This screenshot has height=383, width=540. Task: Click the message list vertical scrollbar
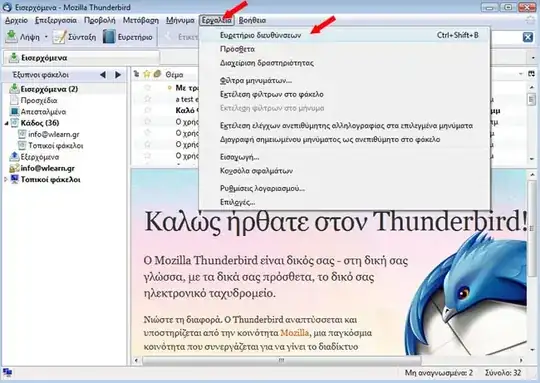531,100
